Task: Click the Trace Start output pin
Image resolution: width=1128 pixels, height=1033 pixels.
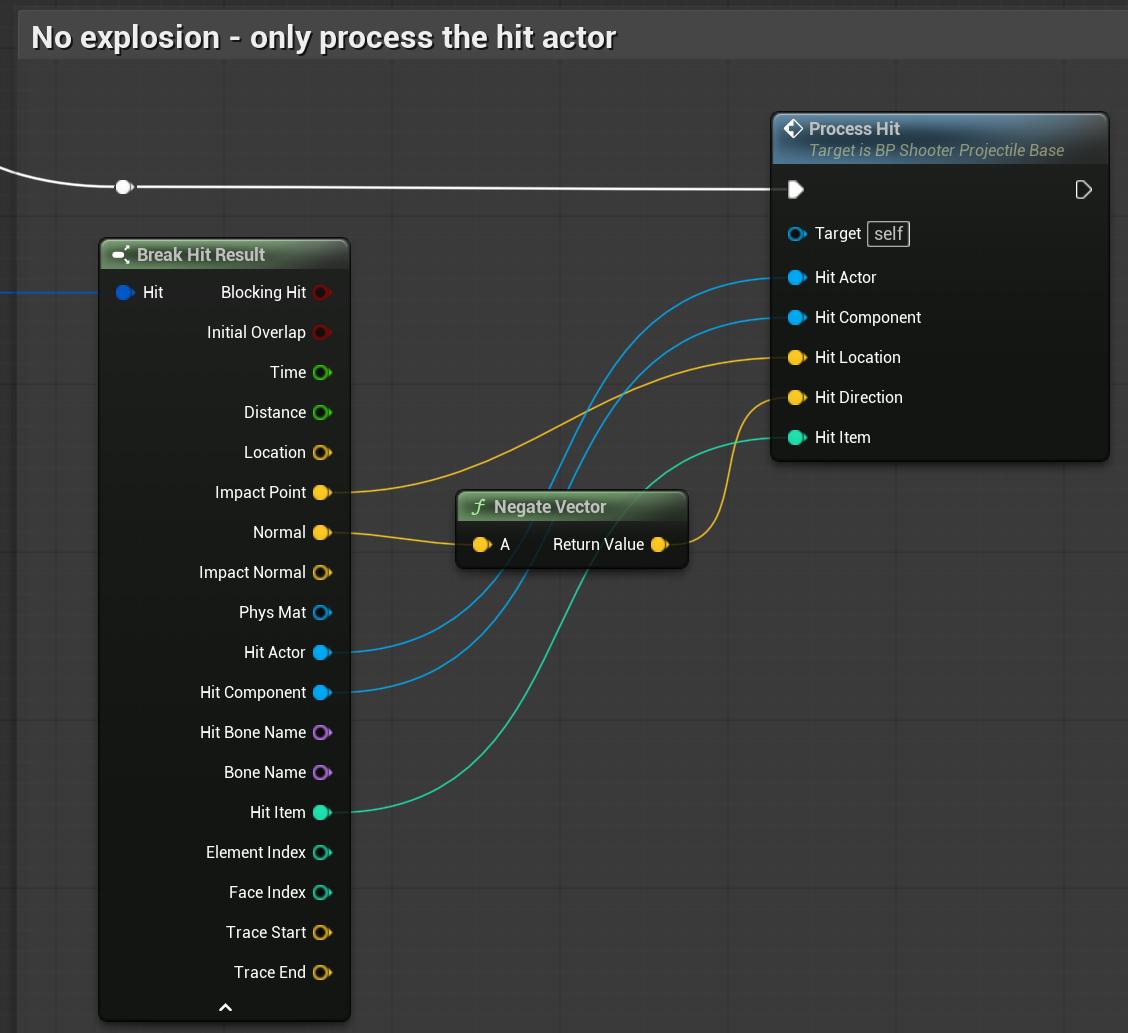Action: click(x=321, y=932)
